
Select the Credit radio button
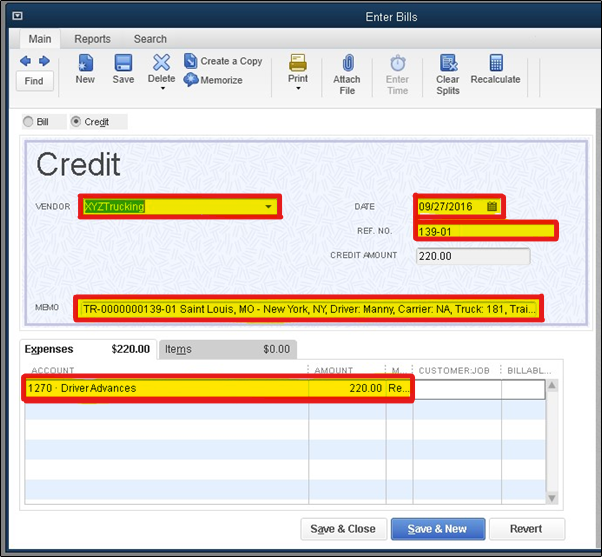(77, 122)
